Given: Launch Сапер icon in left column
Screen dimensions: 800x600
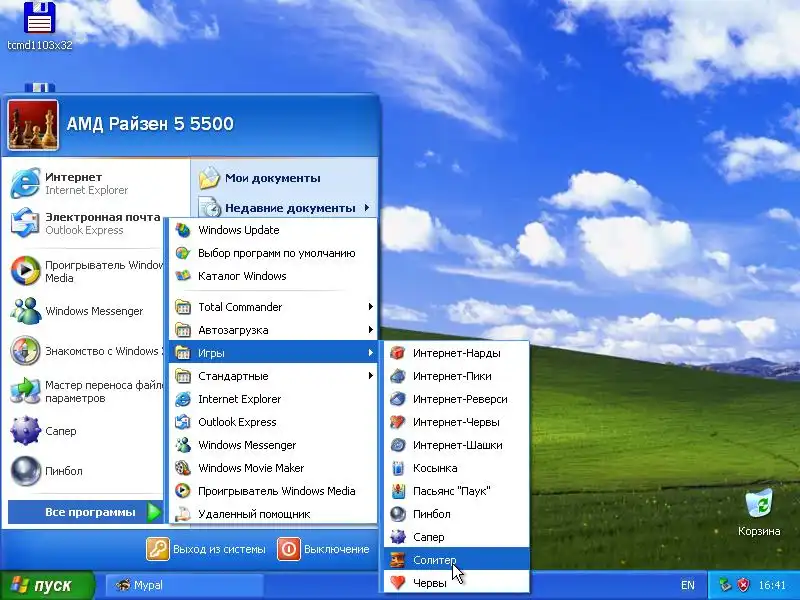Looking at the screenshot, I should pyautogui.click(x=25, y=431).
